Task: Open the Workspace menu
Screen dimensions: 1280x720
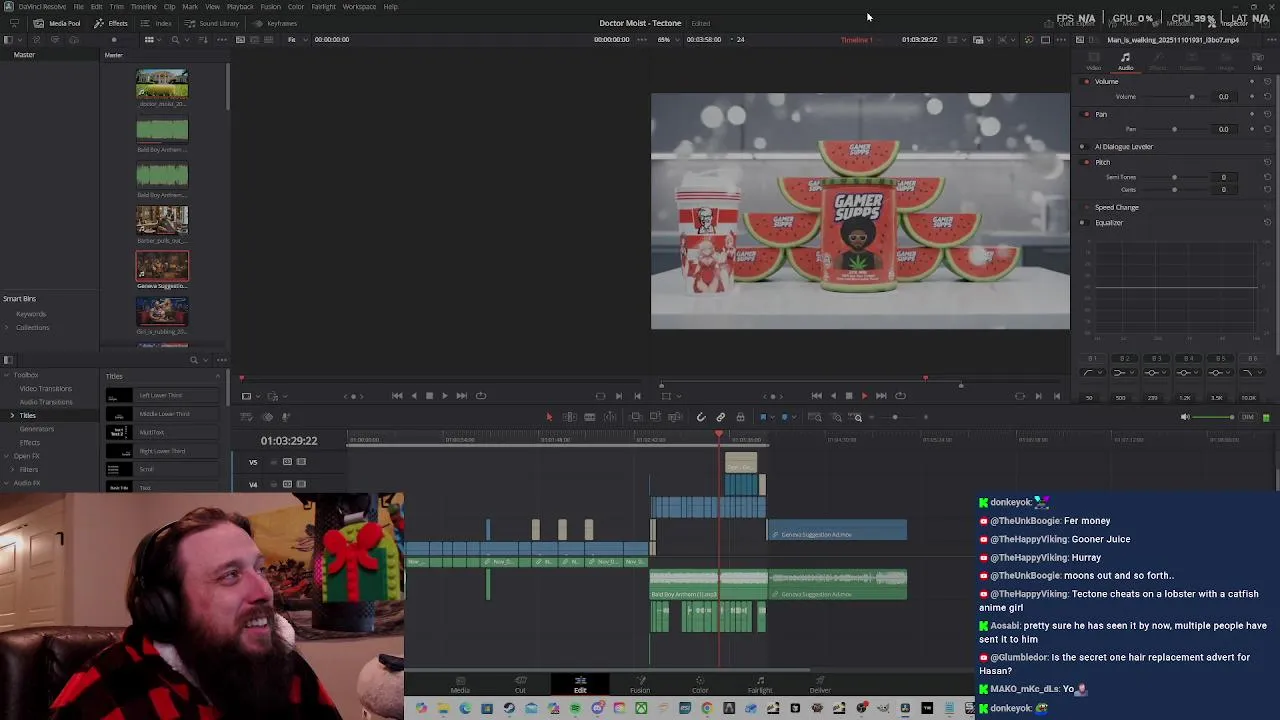Action: 359,7
